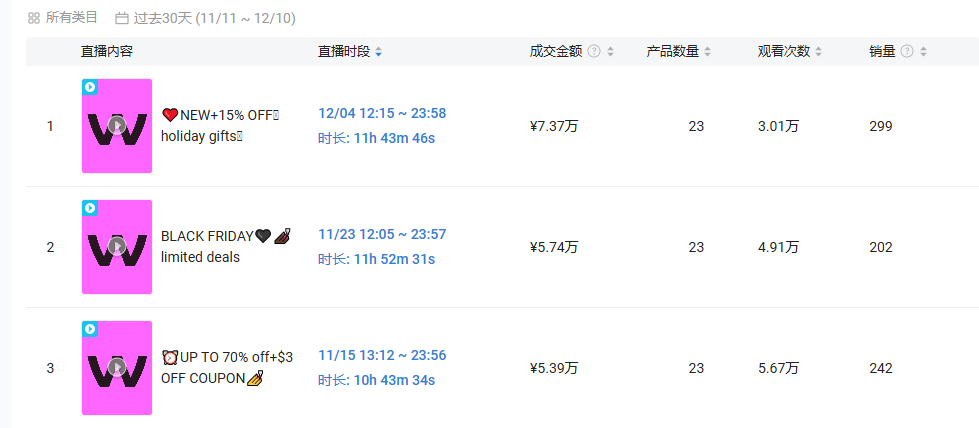
Task: Click the live badge on the first thumbnail
Action: click(90, 87)
